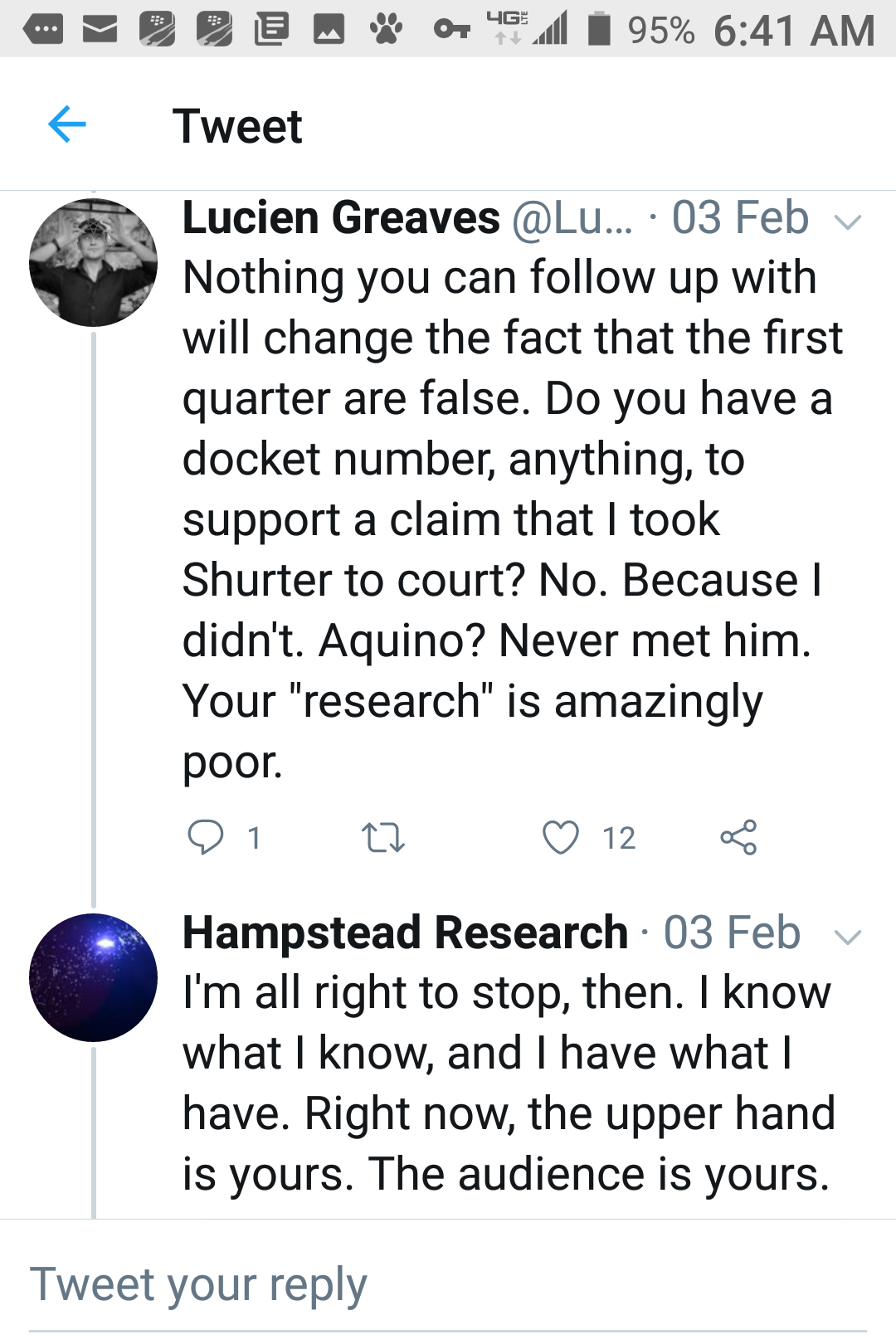Open Hampstead Research profile avatar
The height and width of the screenshot is (1344, 896).
tap(93, 977)
